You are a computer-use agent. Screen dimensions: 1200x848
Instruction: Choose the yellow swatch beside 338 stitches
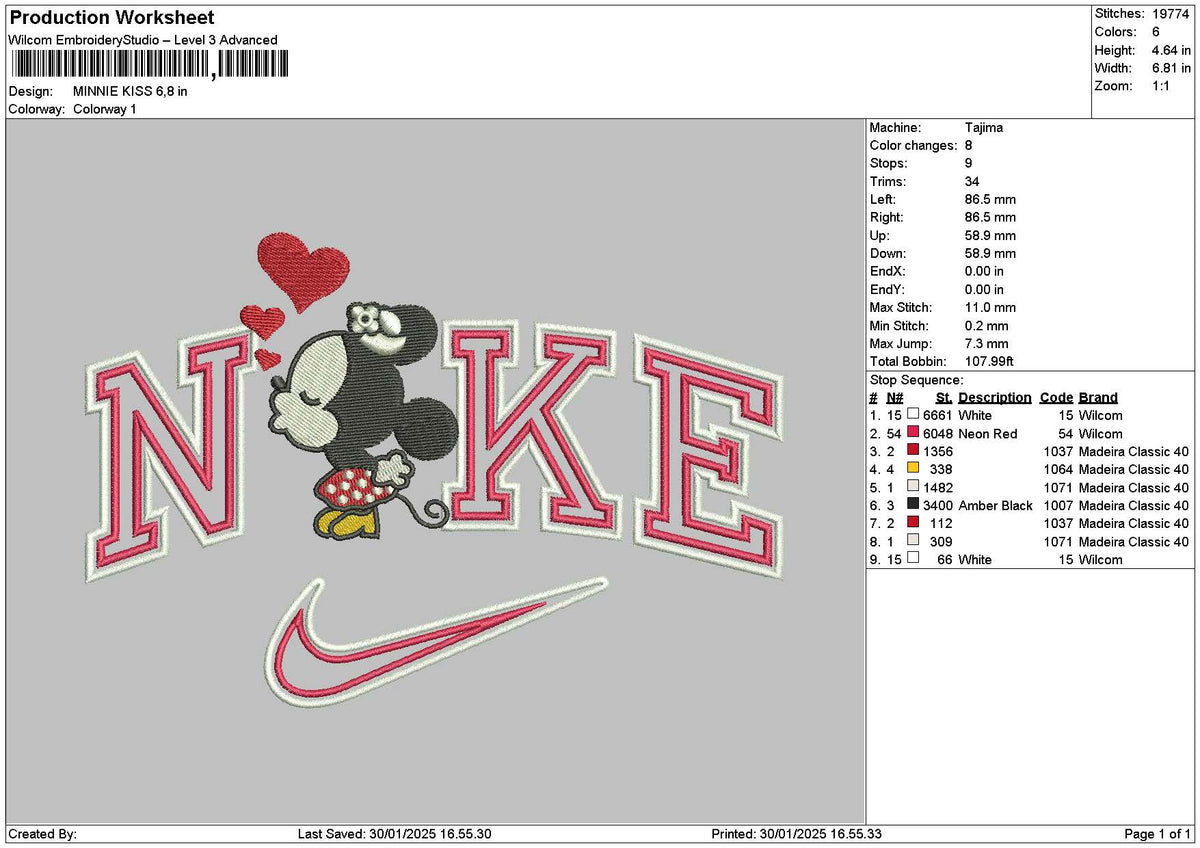[x=913, y=469]
